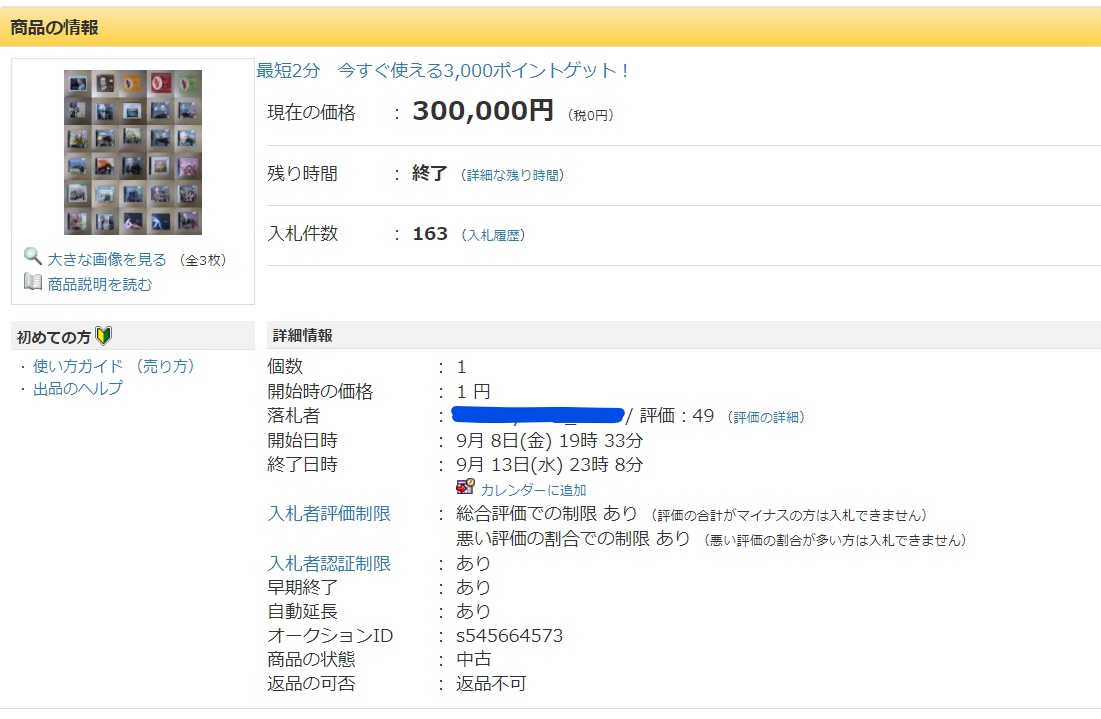Click the calendar icon under 終了日時
The width and height of the screenshot is (1101, 719).
[x=465, y=488]
